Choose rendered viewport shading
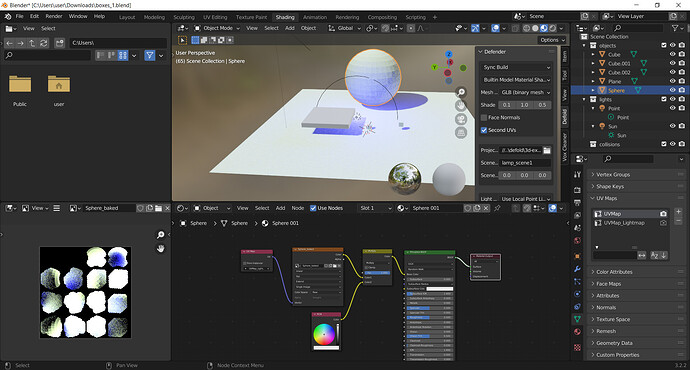 point(553,28)
